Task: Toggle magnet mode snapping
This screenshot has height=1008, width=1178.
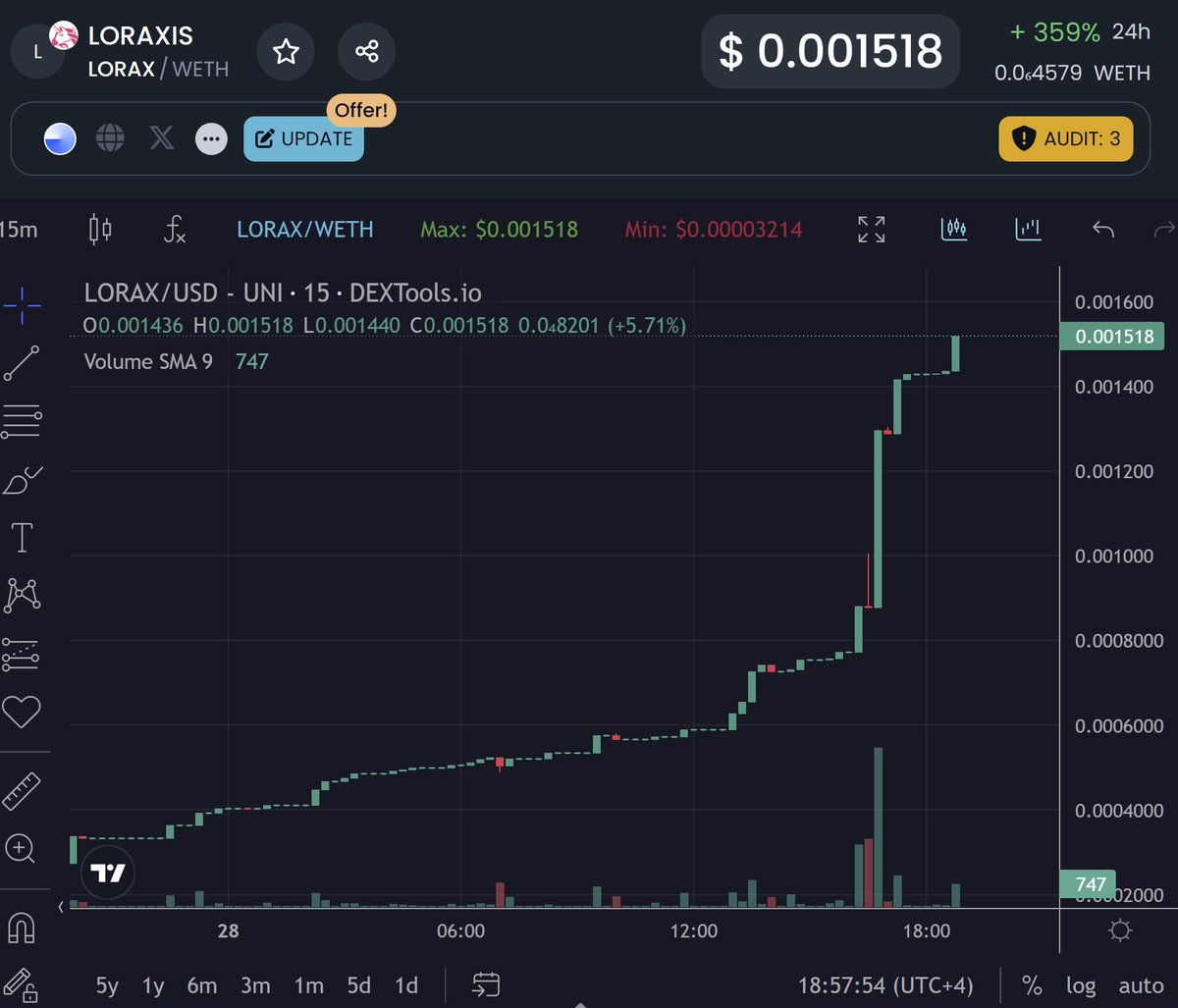Action: 21,928
